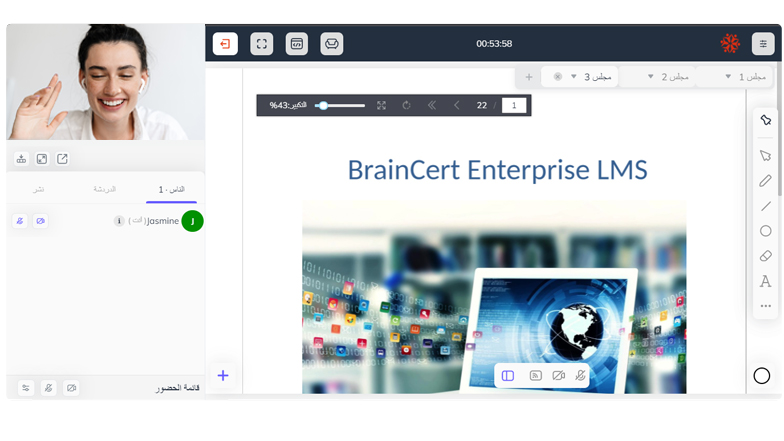784x441 pixels.
Task: Open top-right settings sliders button
Action: pos(763,44)
